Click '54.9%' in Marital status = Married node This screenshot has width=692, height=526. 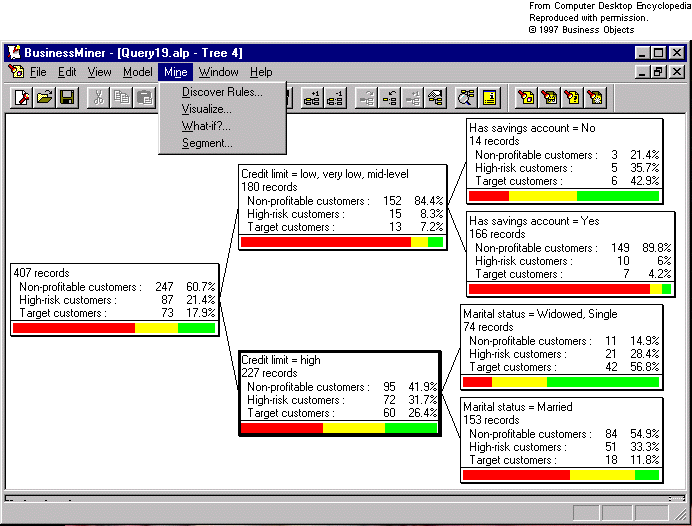click(x=644, y=434)
